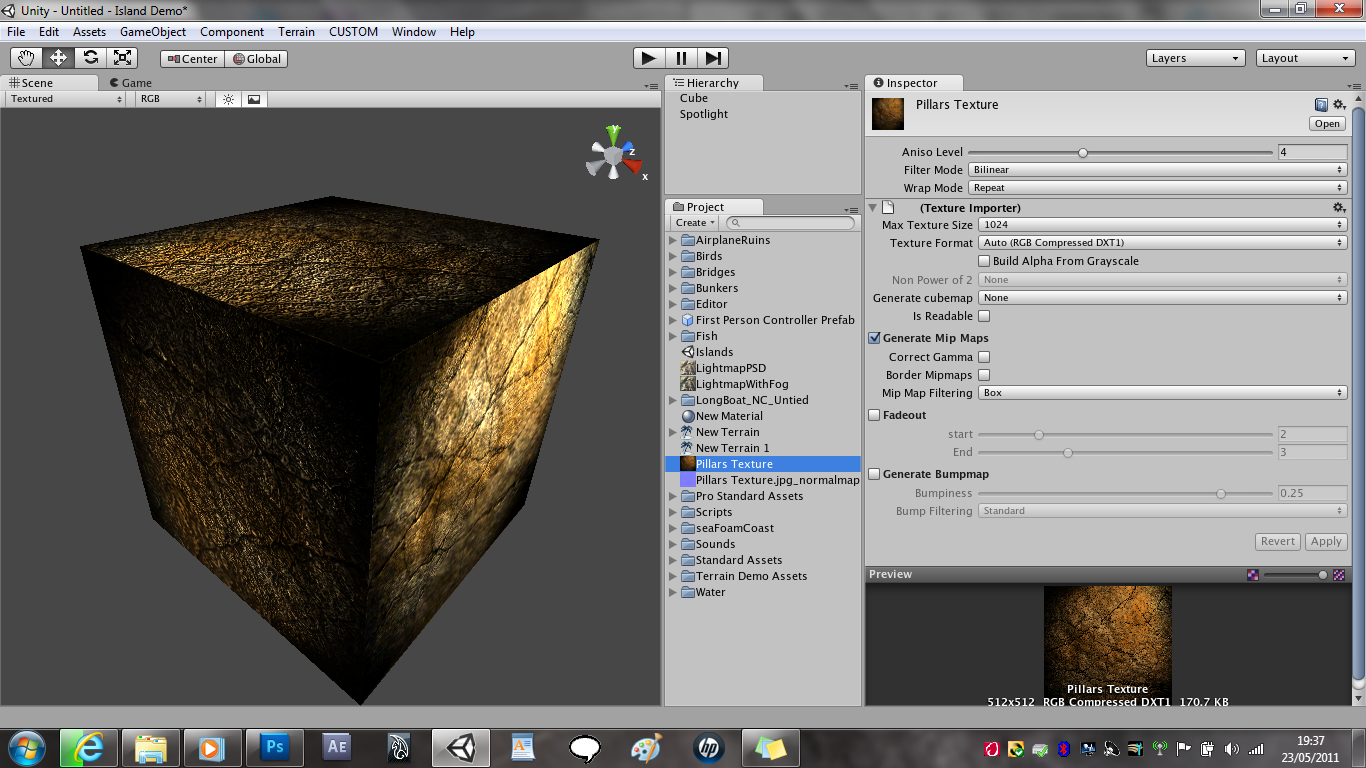Enable the Generate Bumpmap checkbox
Screen dimensions: 1366x768
click(x=875, y=474)
